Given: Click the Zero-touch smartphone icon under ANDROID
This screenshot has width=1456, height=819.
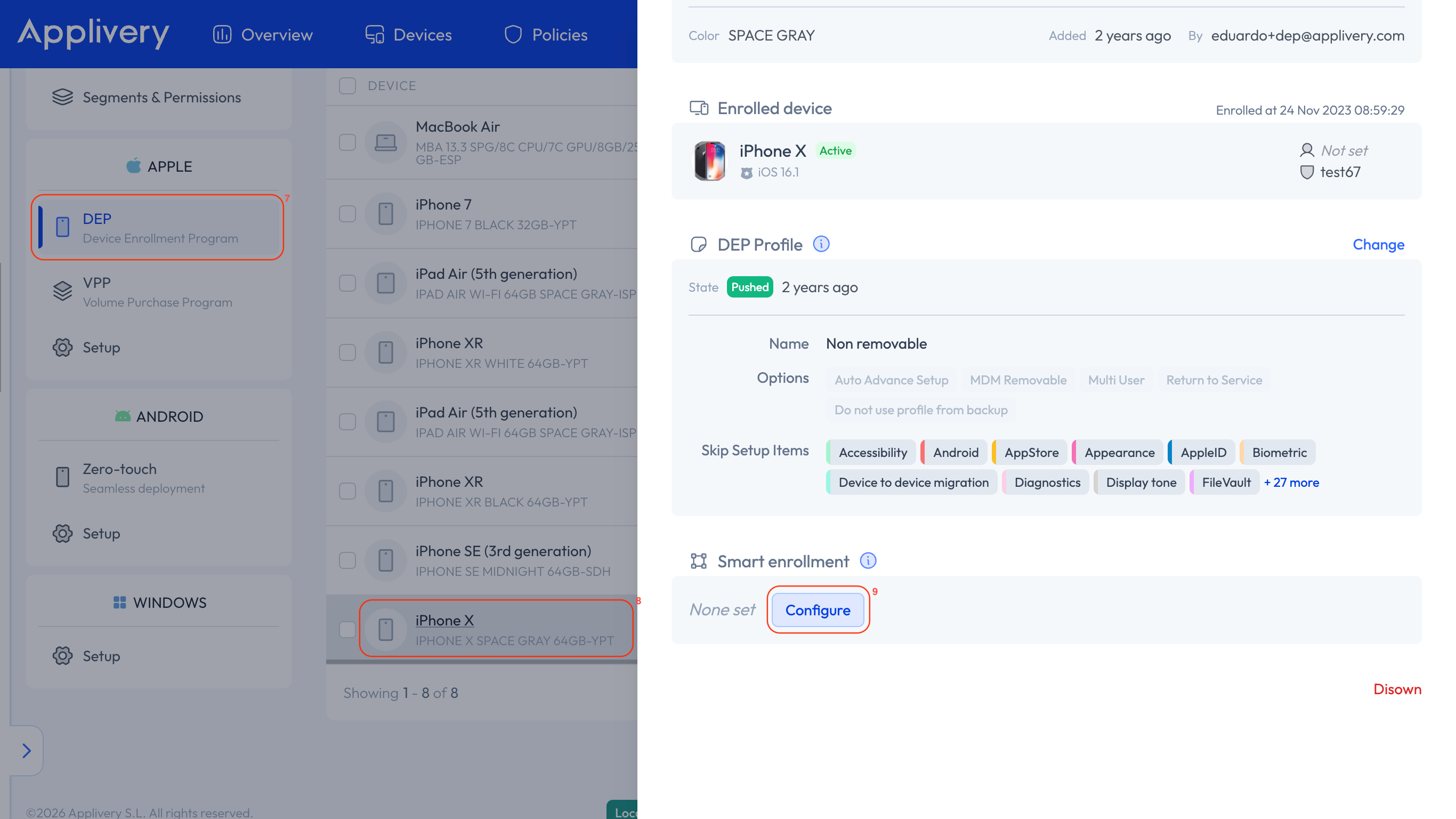Looking at the screenshot, I should tap(62, 477).
